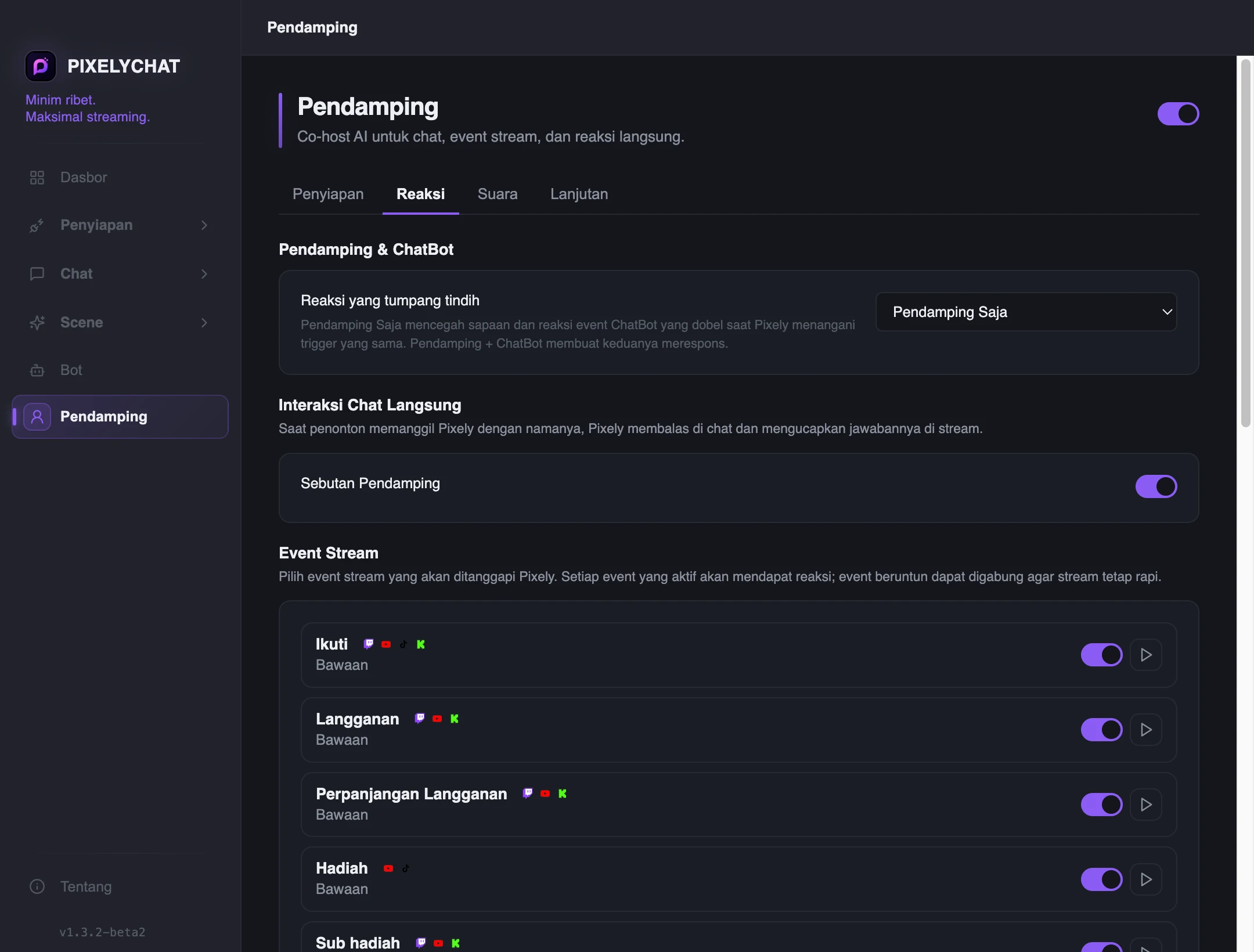
Task: Click the Twitch icon beside Langganan
Action: click(420, 719)
